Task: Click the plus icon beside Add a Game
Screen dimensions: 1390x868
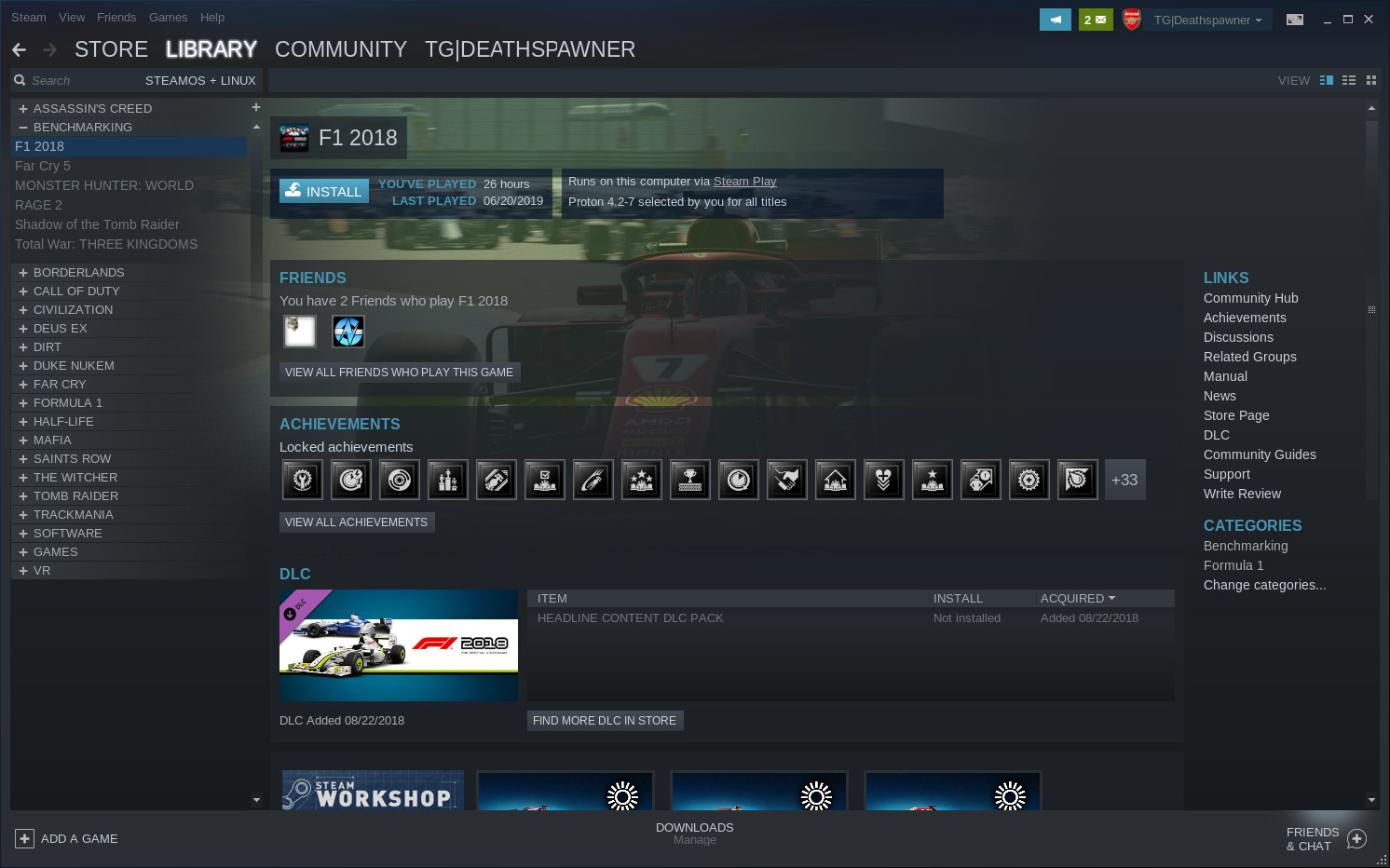Action: (24, 838)
